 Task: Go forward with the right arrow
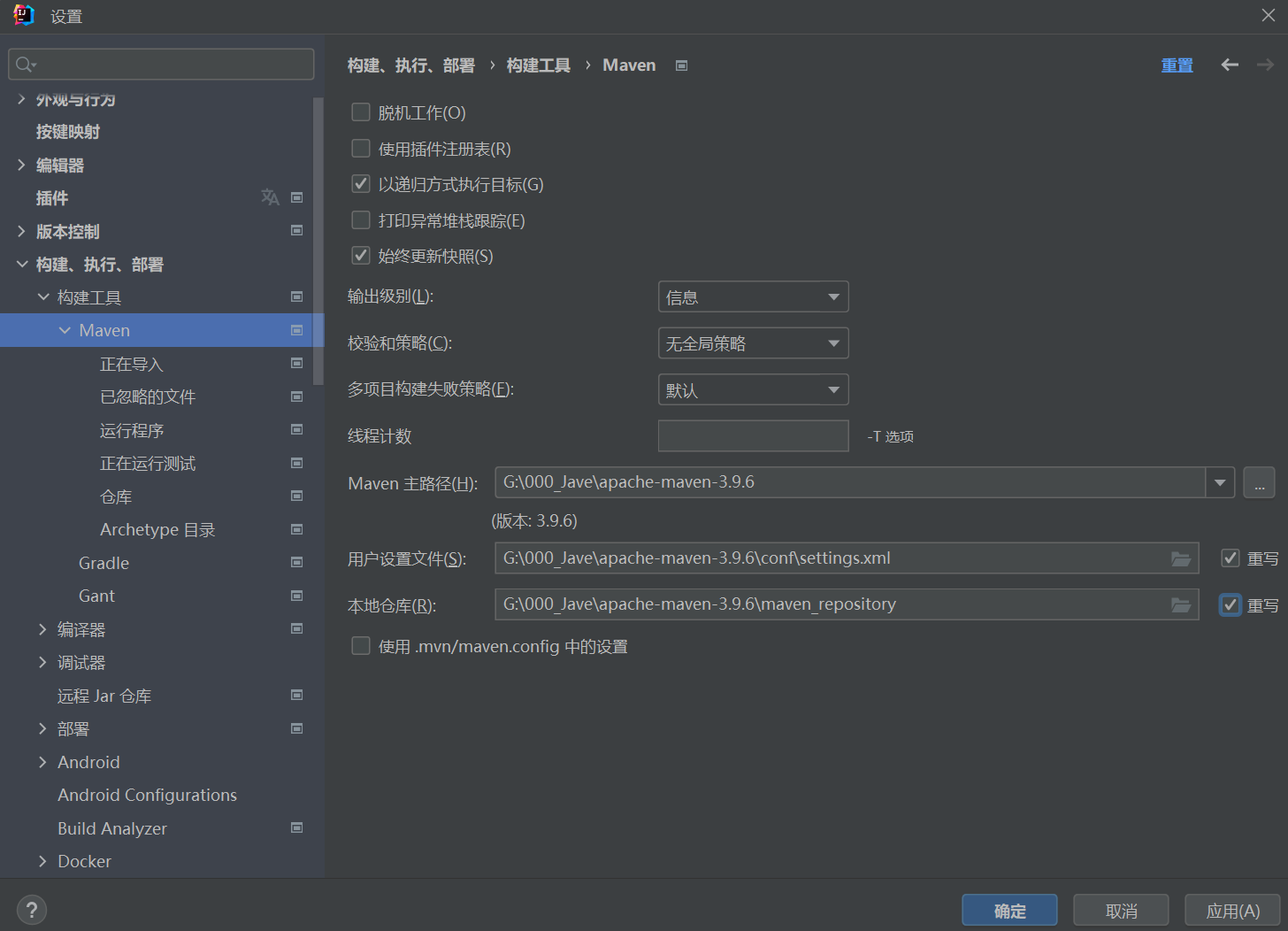click(1265, 65)
